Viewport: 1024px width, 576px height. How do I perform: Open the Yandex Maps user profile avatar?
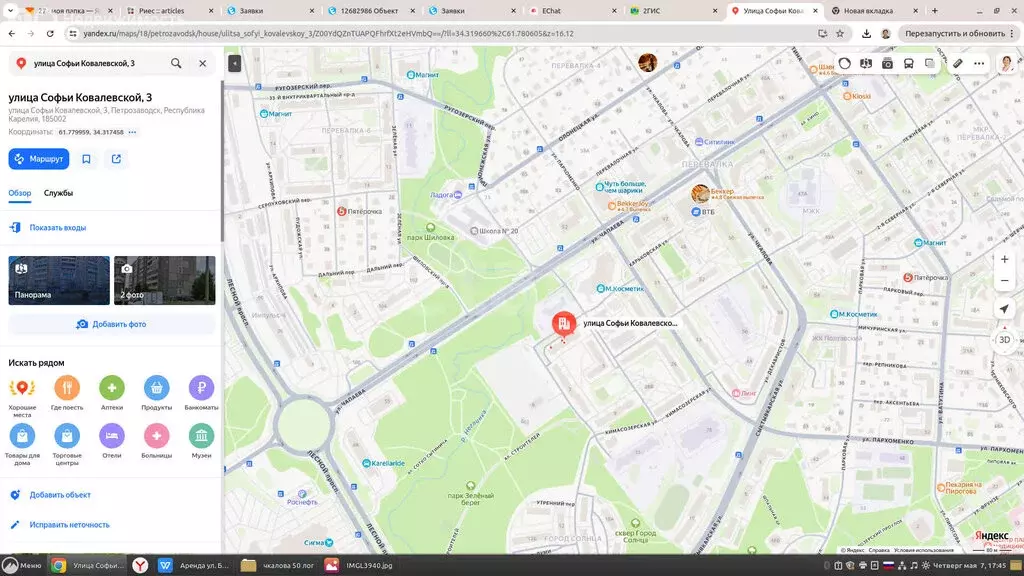(1006, 63)
